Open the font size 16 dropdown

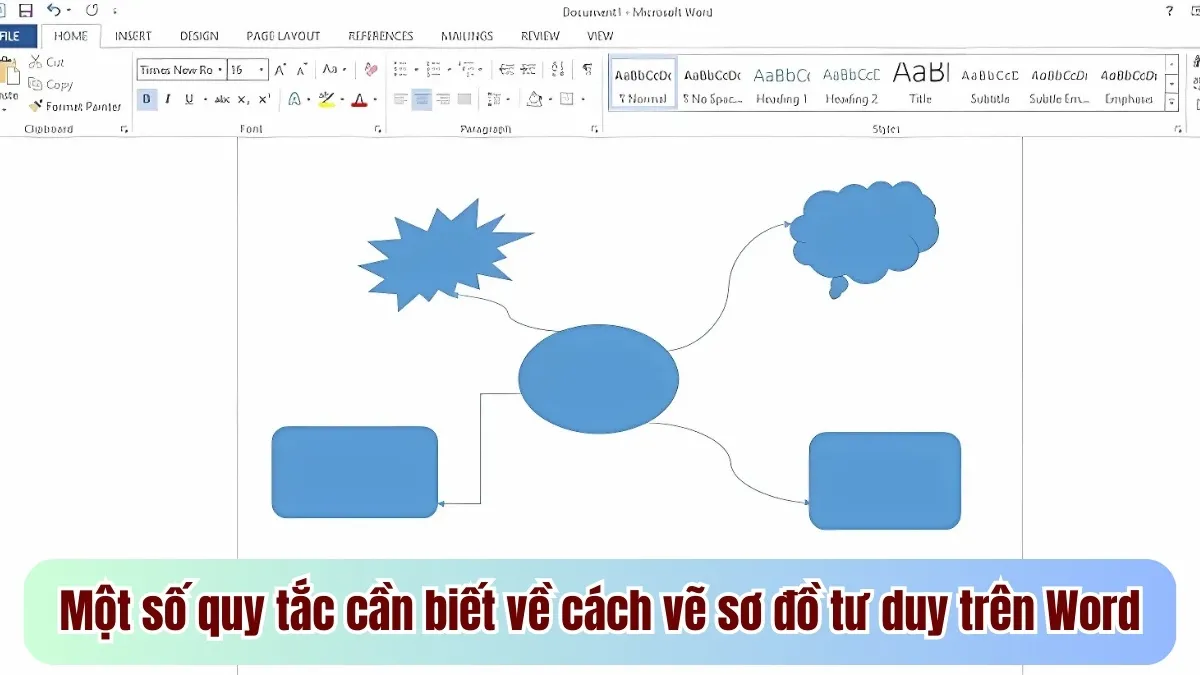point(262,70)
